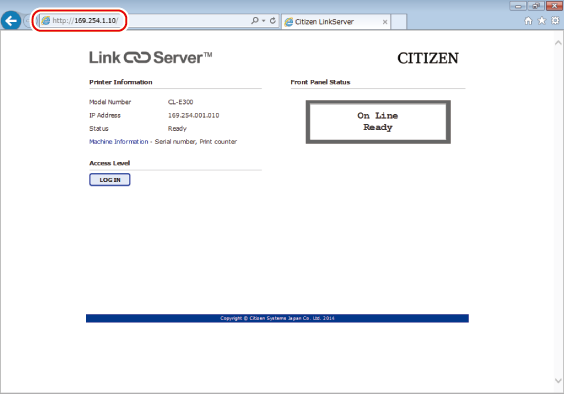Viewport: 564px width, 394px height.
Task: Click the Front Panel Status heading
Action: [320, 82]
